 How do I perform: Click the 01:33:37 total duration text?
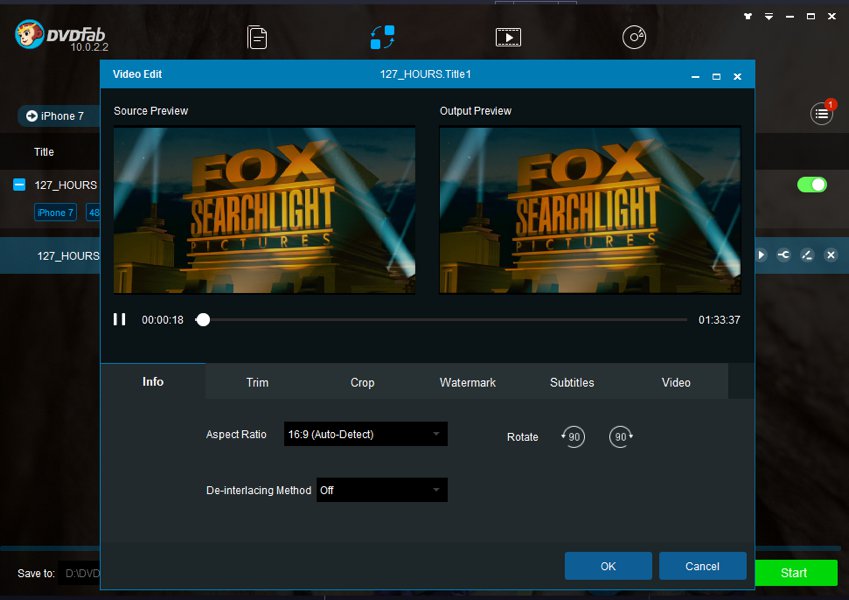click(719, 320)
